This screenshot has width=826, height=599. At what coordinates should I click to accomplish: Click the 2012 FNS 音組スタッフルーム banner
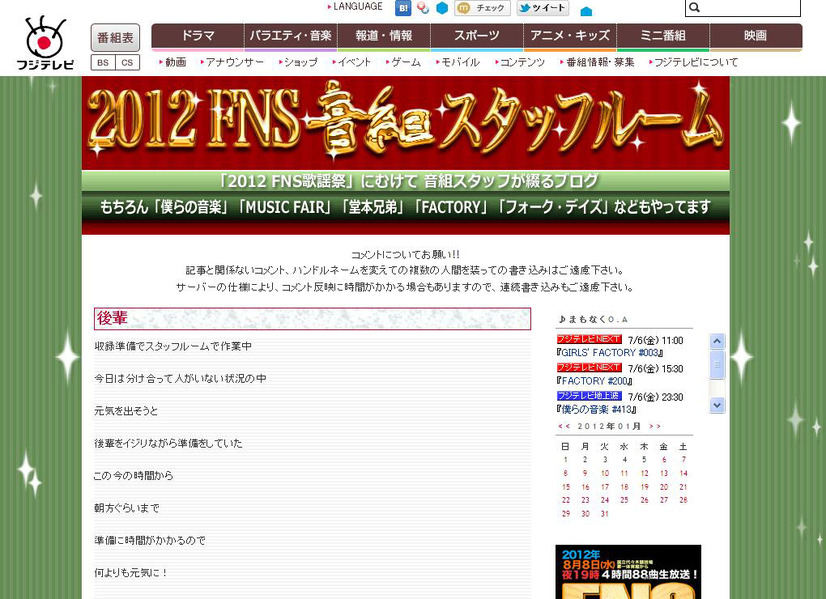click(x=406, y=123)
